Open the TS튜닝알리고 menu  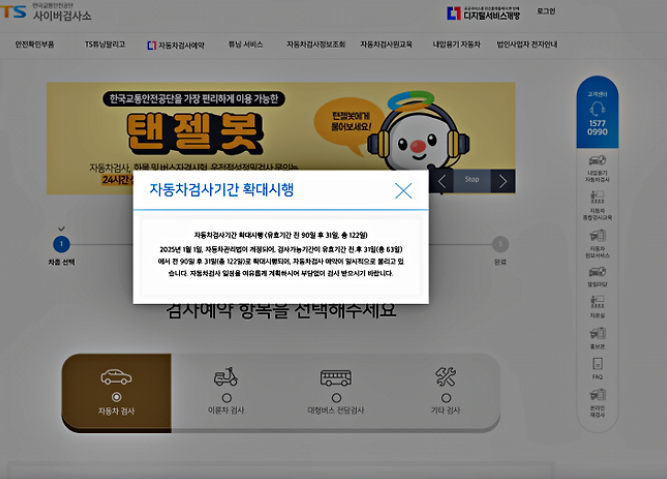[105, 45]
